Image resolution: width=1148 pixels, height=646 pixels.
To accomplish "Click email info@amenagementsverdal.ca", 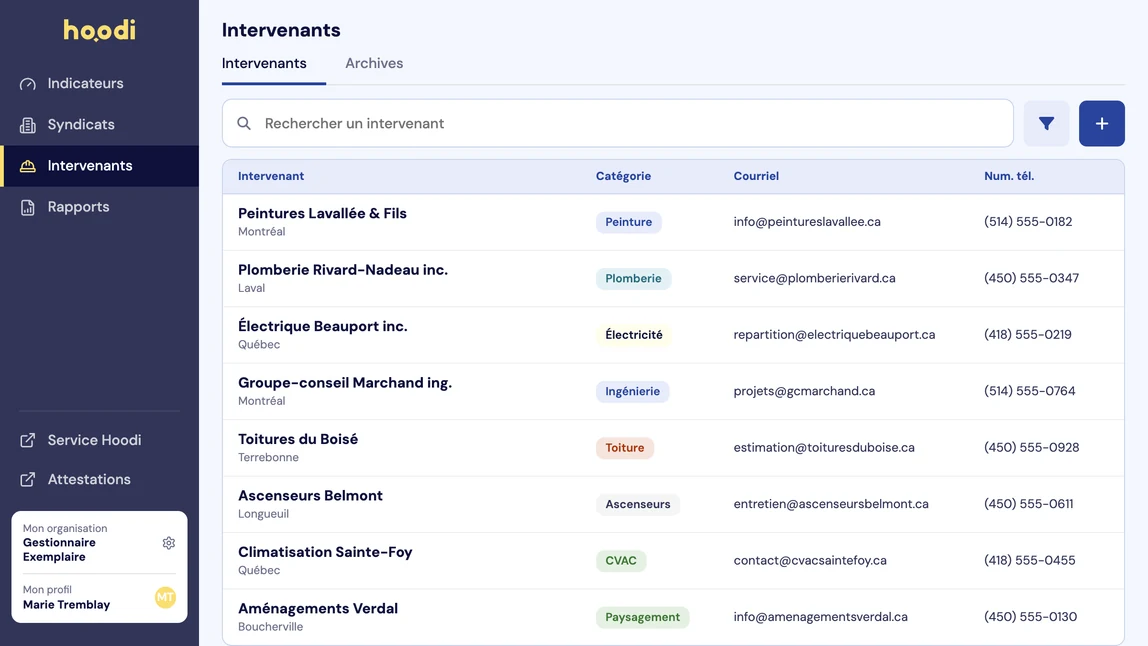I will click(820, 617).
